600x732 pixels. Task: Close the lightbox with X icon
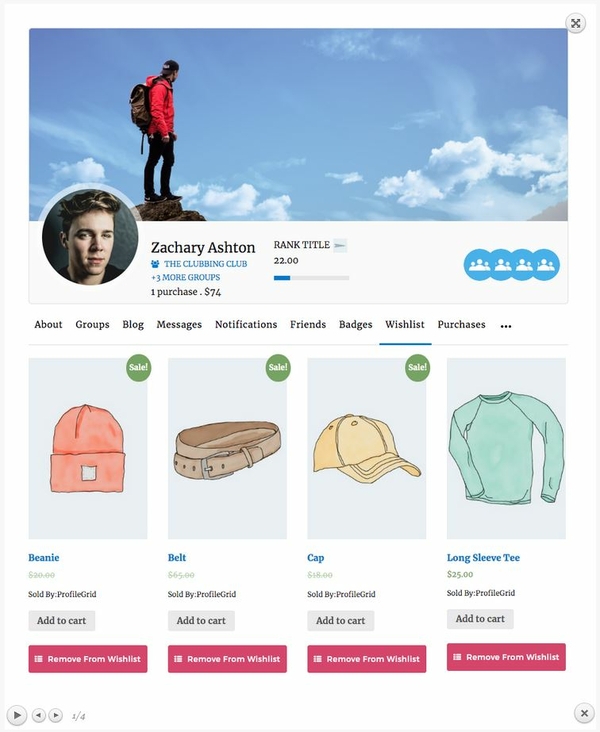[584, 713]
